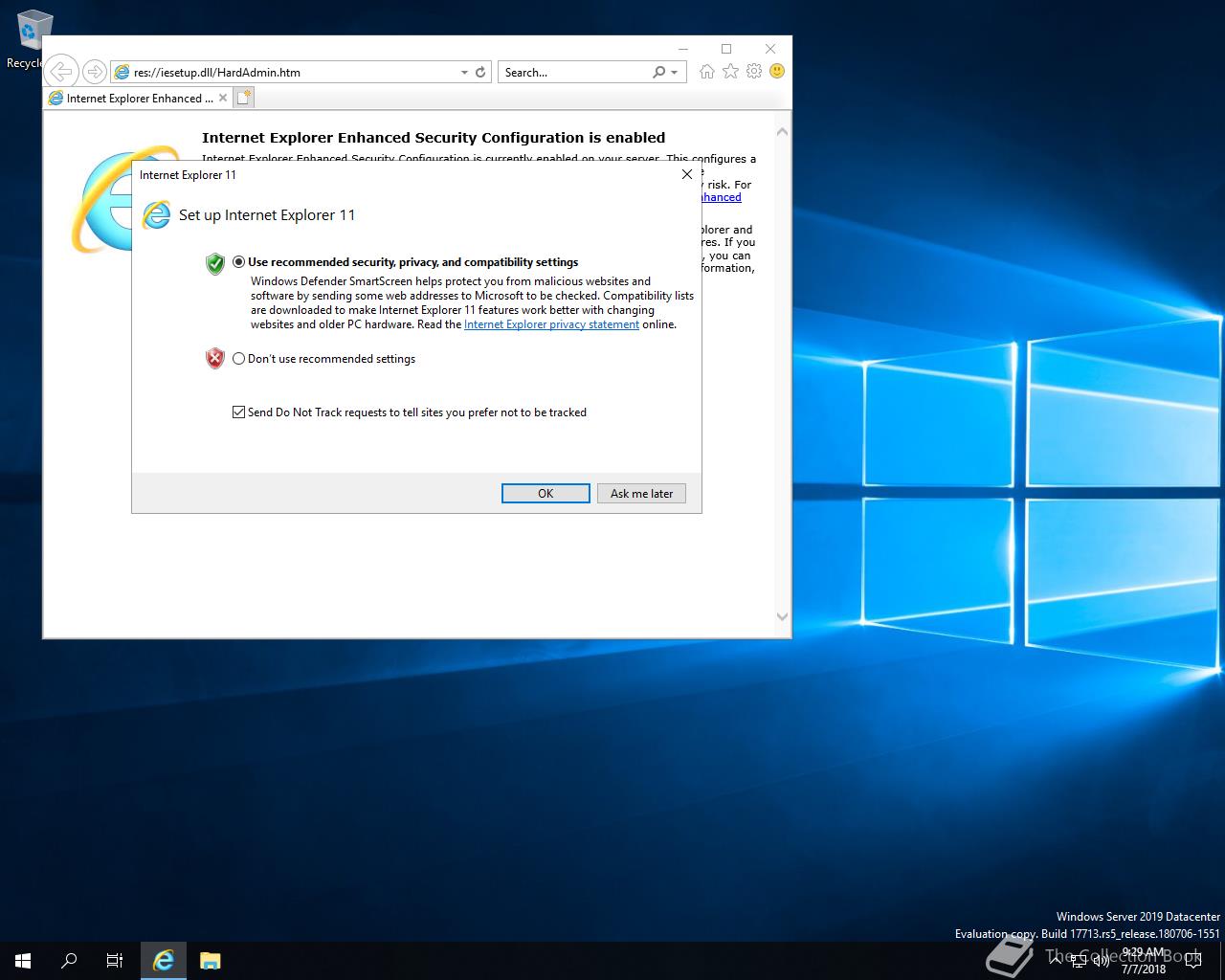Click the search magnifier in the IE search box
This screenshot has width=1225, height=980.
pos(658,72)
